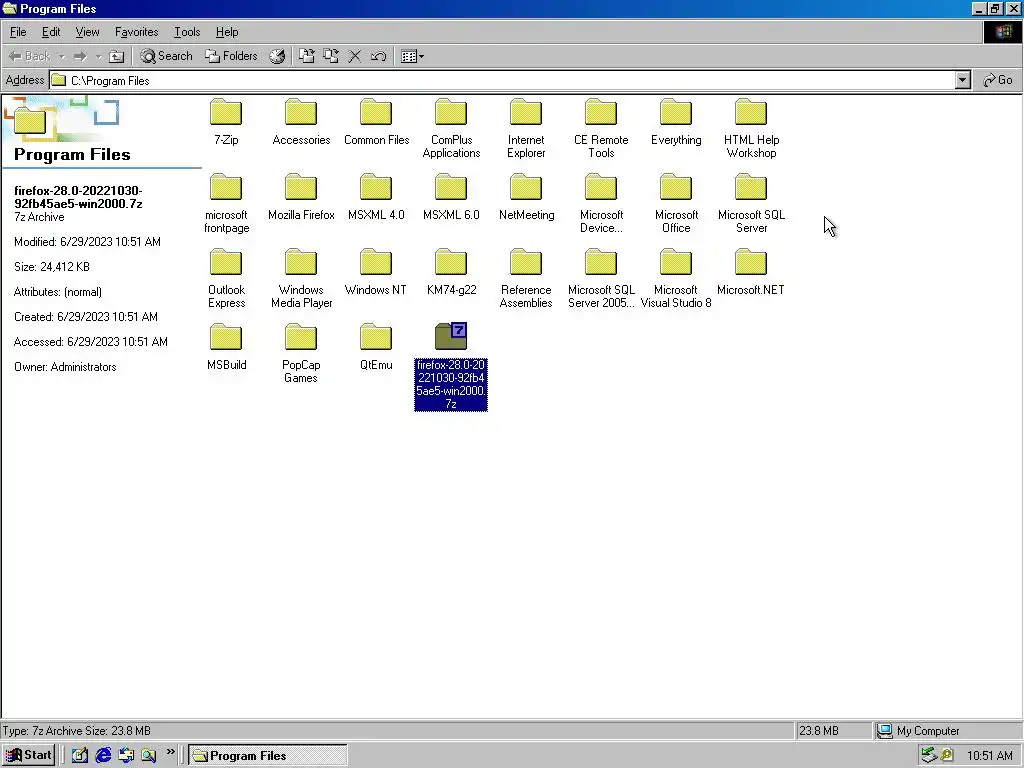This screenshot has height=768, width=1024.
Task: Select the HTML Help Workshop folder
Action: [751, 129]
